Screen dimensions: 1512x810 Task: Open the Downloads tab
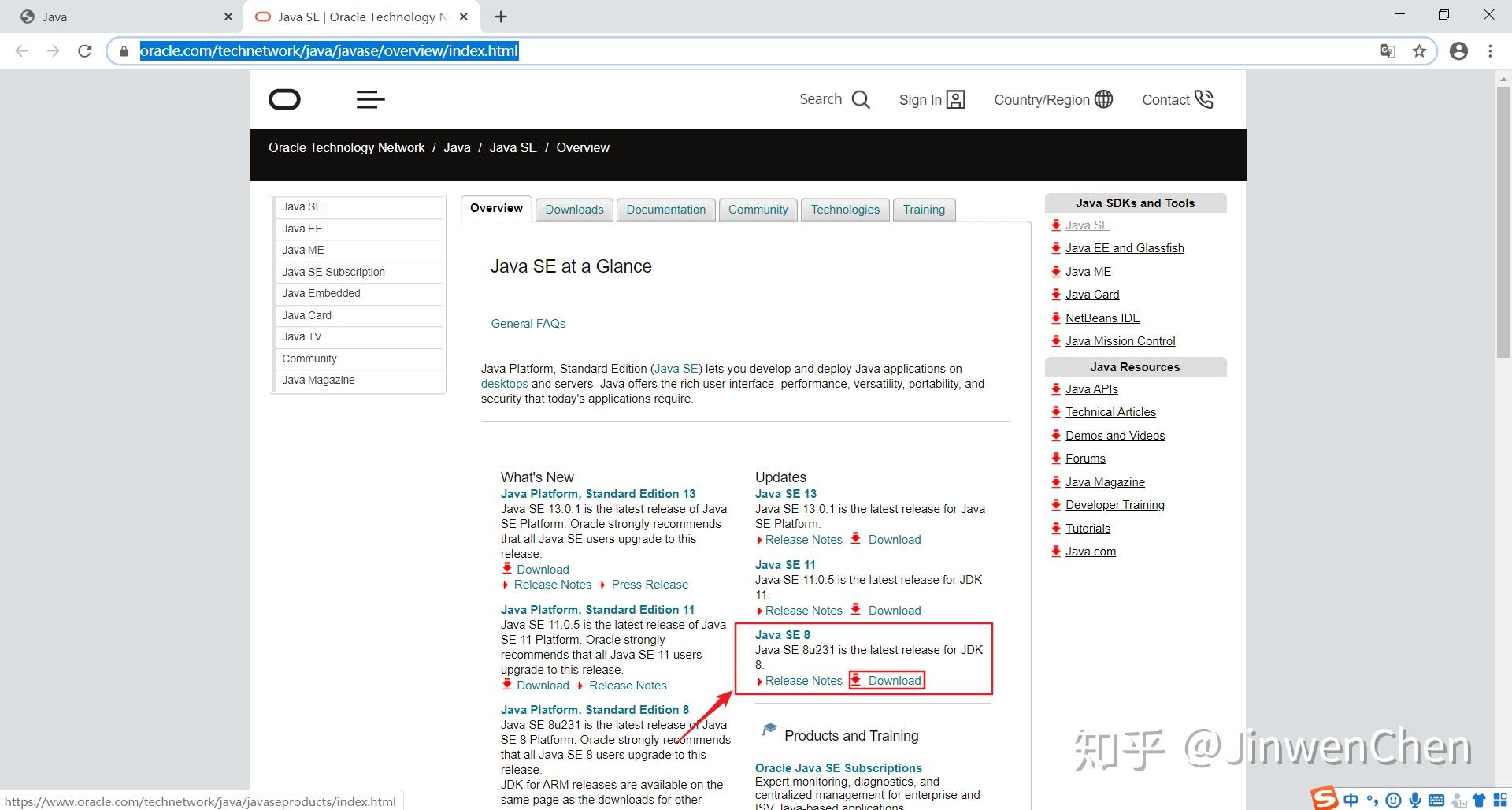click(574, 210)
